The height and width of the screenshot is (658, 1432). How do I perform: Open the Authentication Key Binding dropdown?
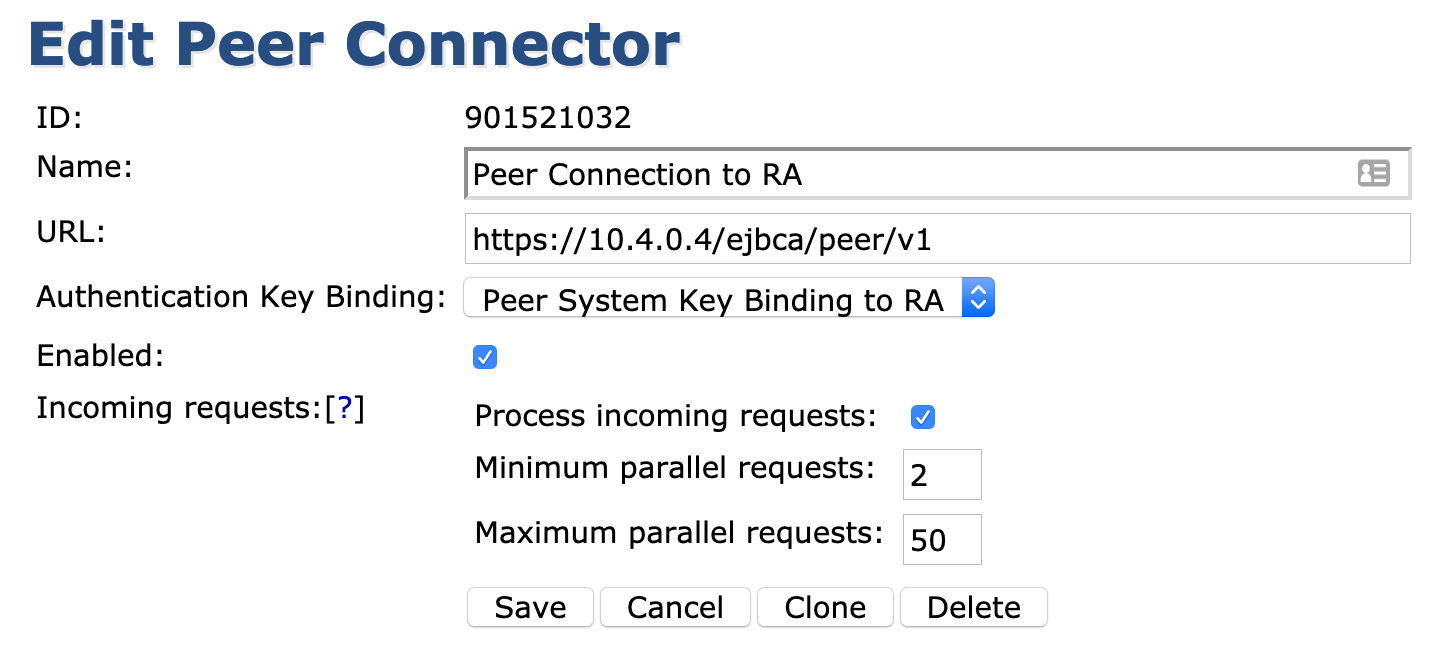click(x=729, y=299)
